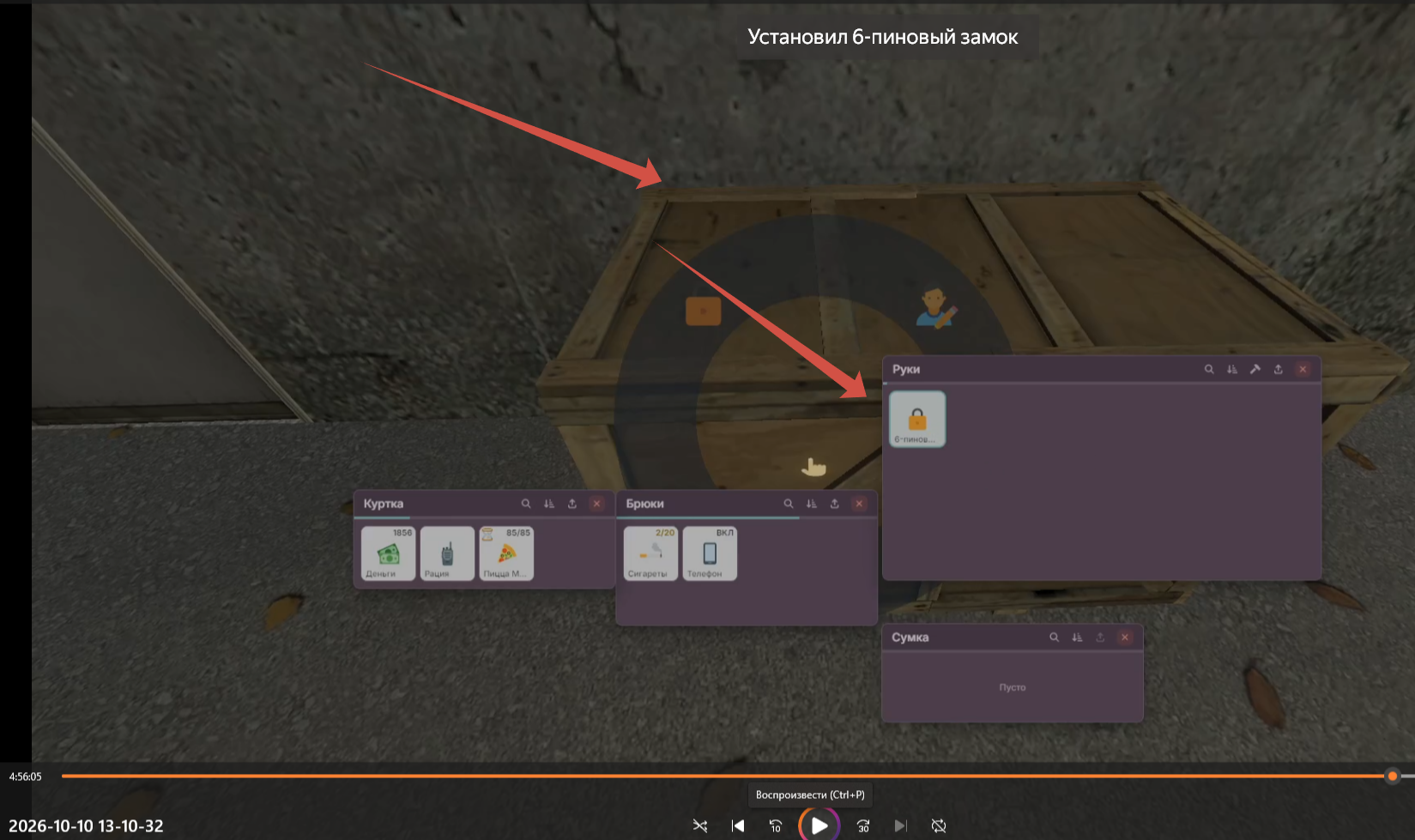The image size is (1415, 840).
Task: Click the seek bar position handle
Action: pos(1393,776)
